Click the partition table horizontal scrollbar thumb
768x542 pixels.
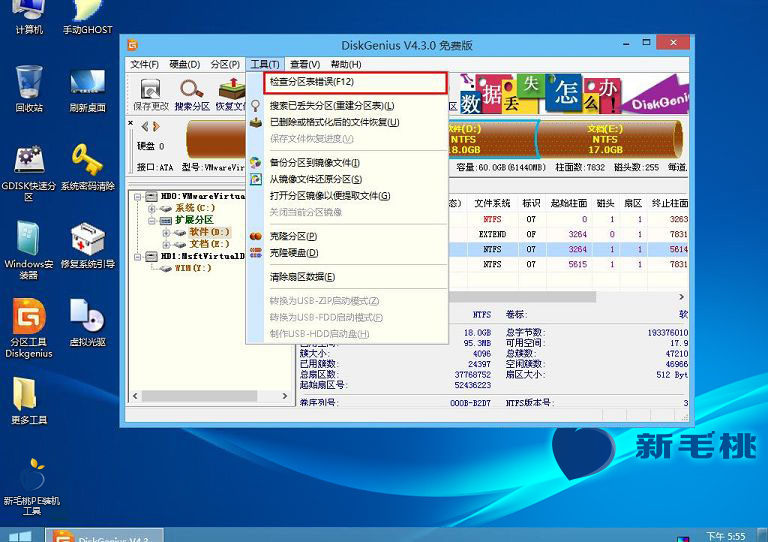coord(522,297)
